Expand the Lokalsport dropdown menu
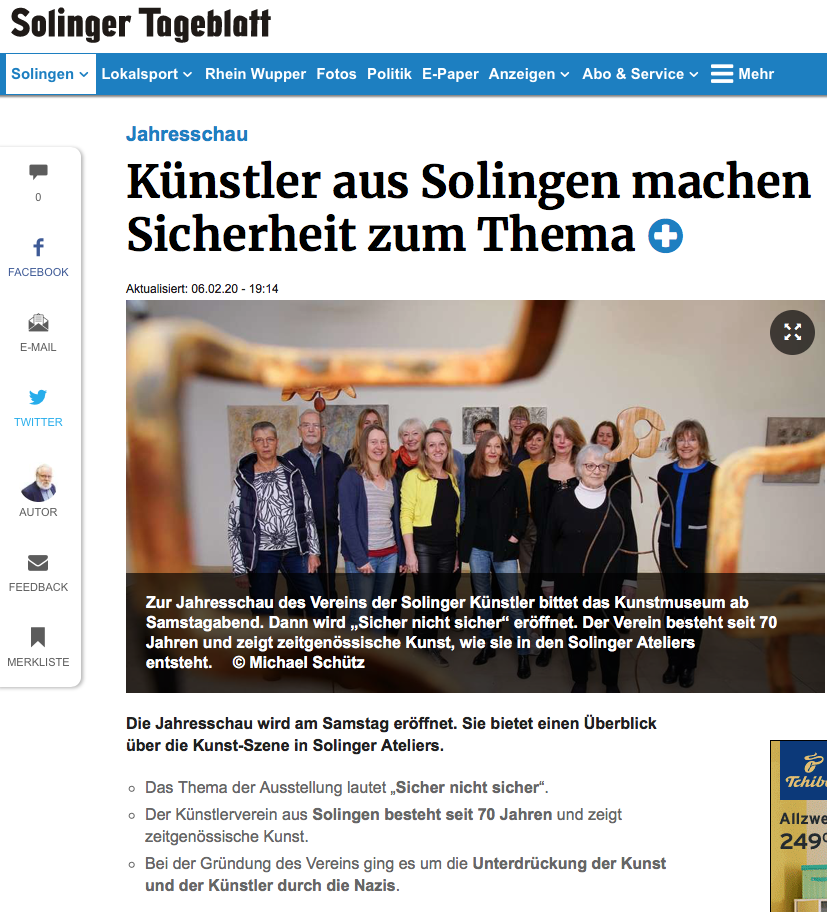 [147, 74]
